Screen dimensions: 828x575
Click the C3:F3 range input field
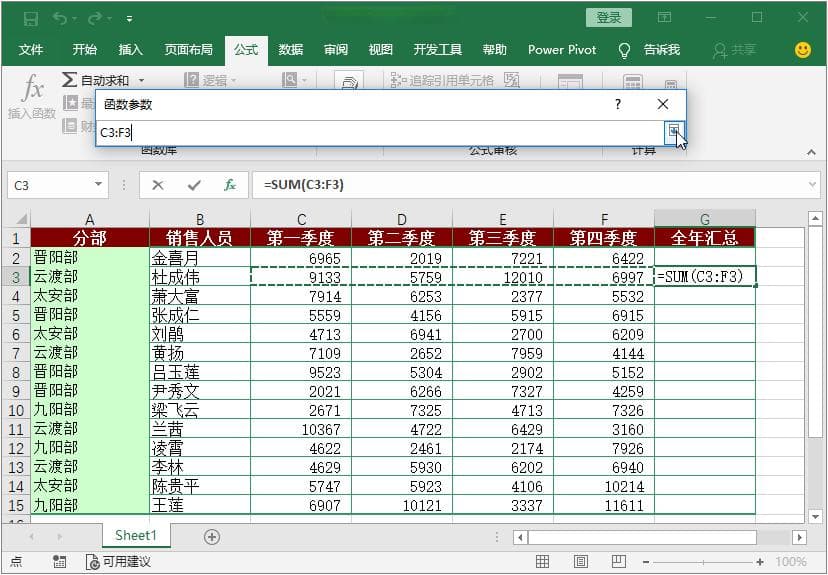pos(380,132)
